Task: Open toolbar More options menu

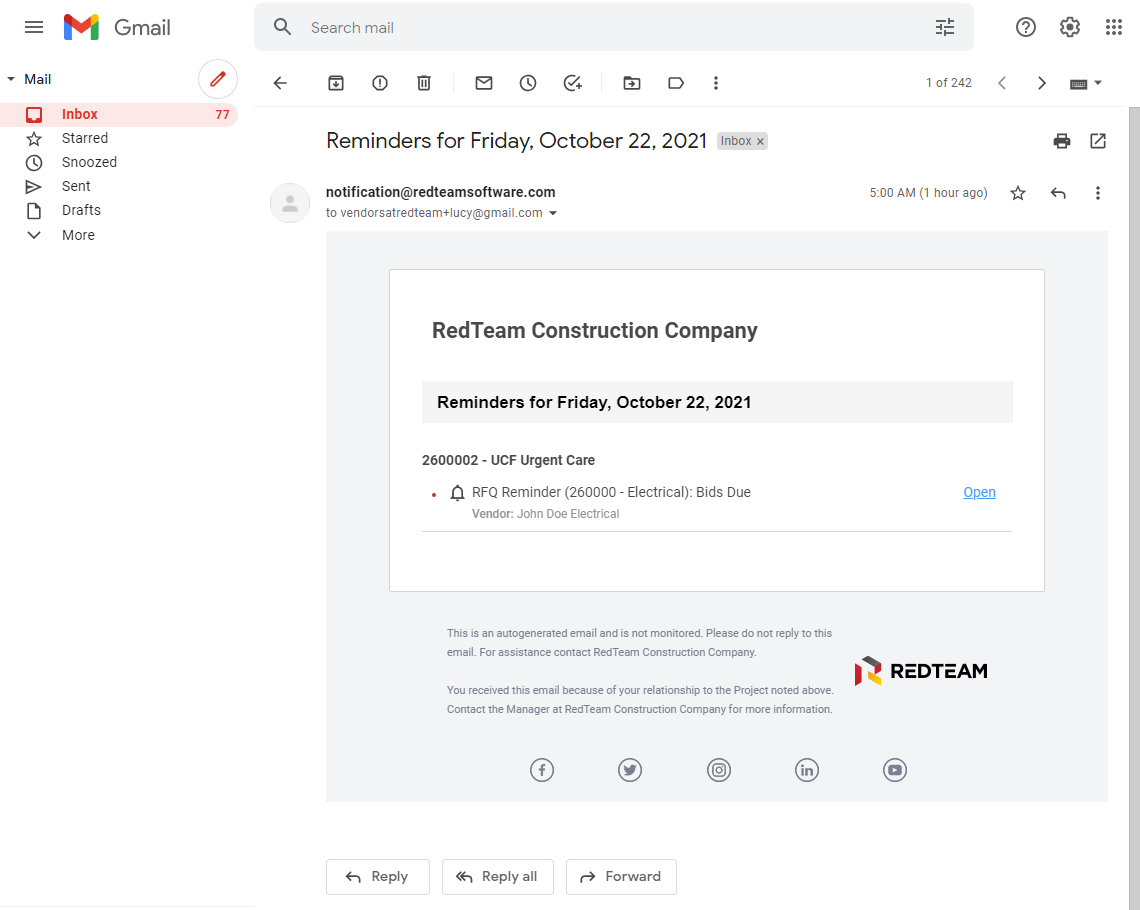Action: 715,83
